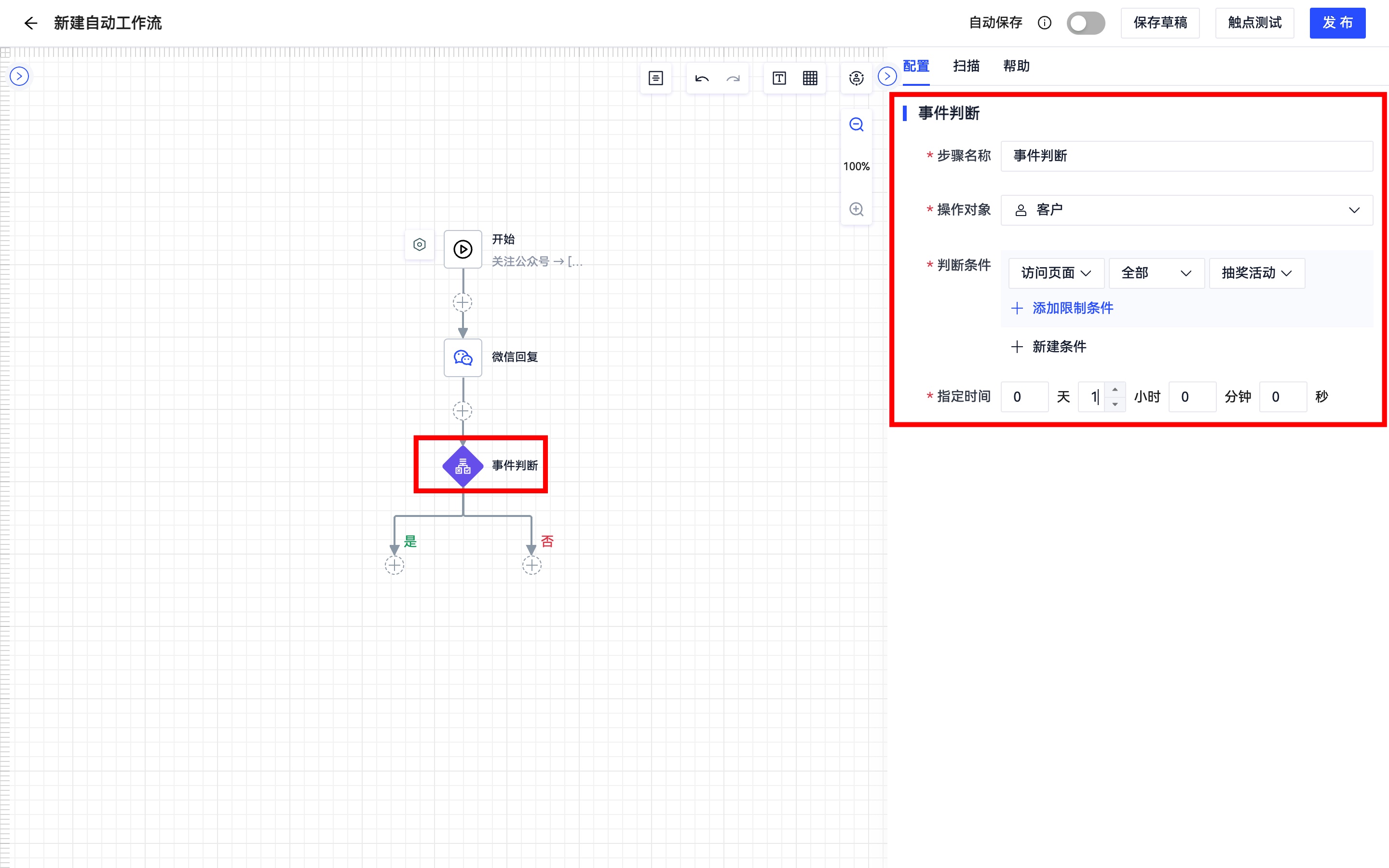The width and height of the screenshot is (1389, 868).
Task: Decrease hours with the down stepper arrow
Action: click(1115, 404)
